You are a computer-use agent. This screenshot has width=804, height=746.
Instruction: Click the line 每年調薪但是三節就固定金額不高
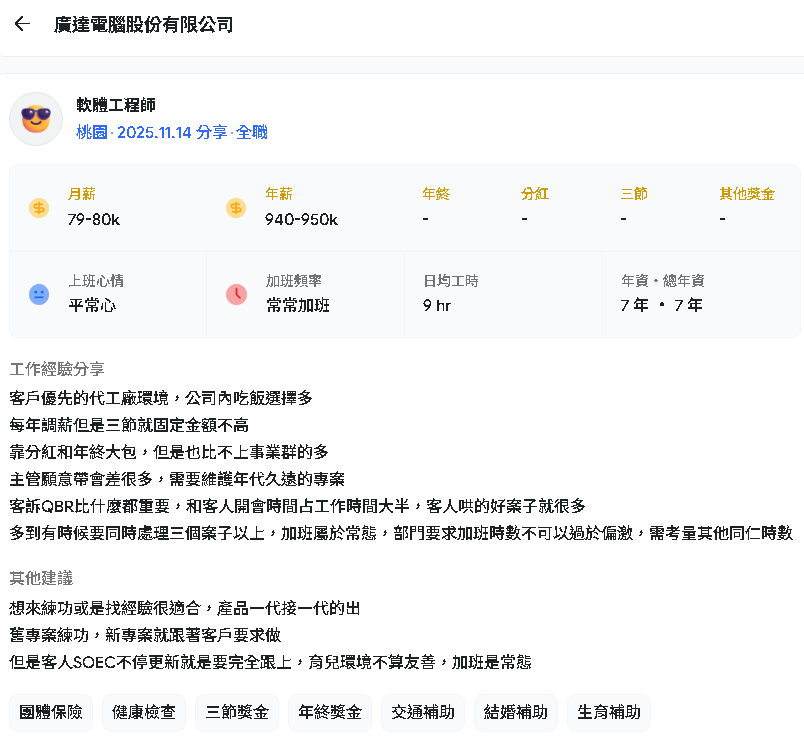[129, 425]
